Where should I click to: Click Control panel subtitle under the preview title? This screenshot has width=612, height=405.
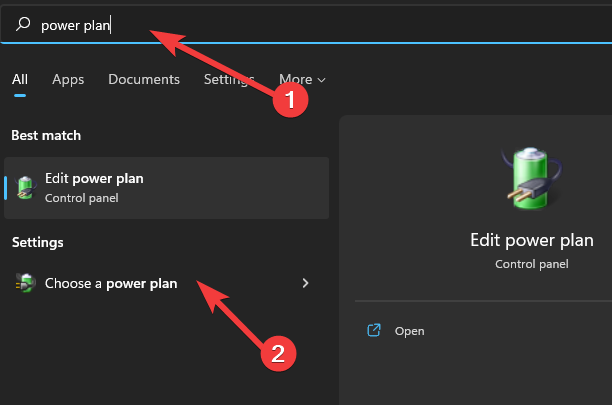(x=532, y=264)
